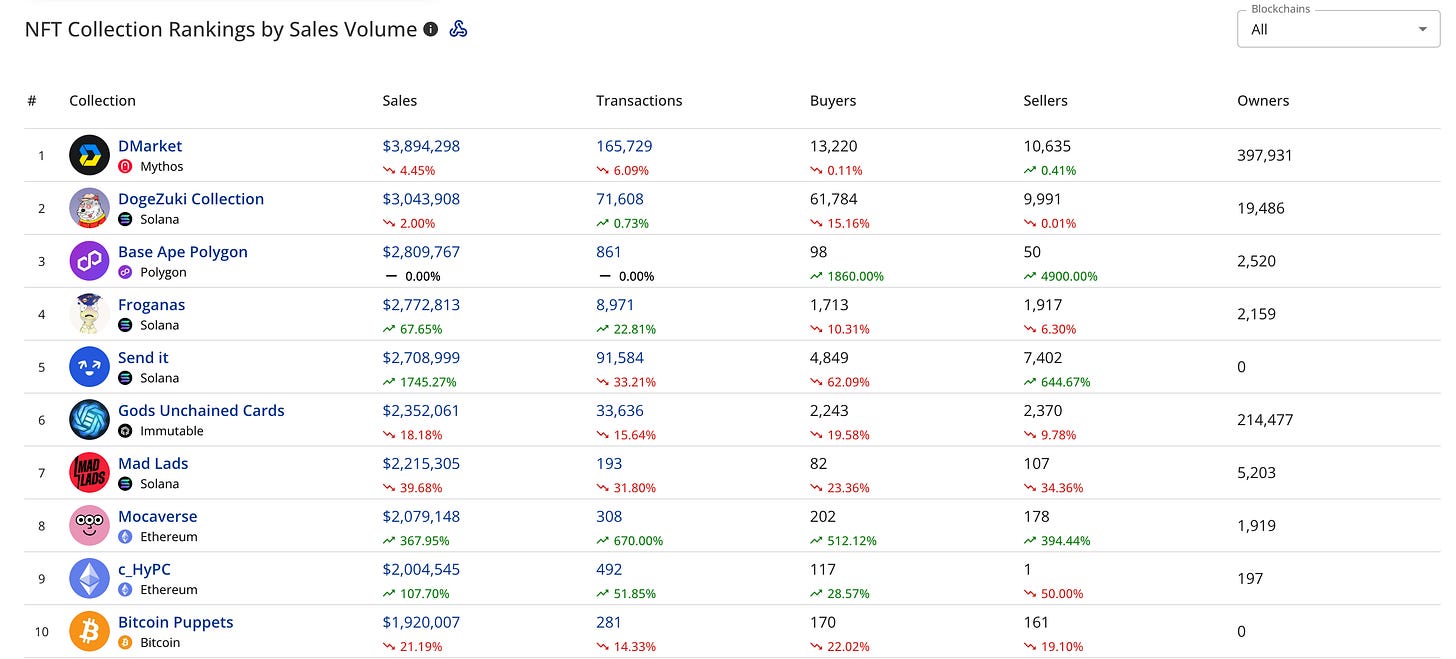
Task: Click the Solana icon under Mad Lads
Action: tap(125, 484)
